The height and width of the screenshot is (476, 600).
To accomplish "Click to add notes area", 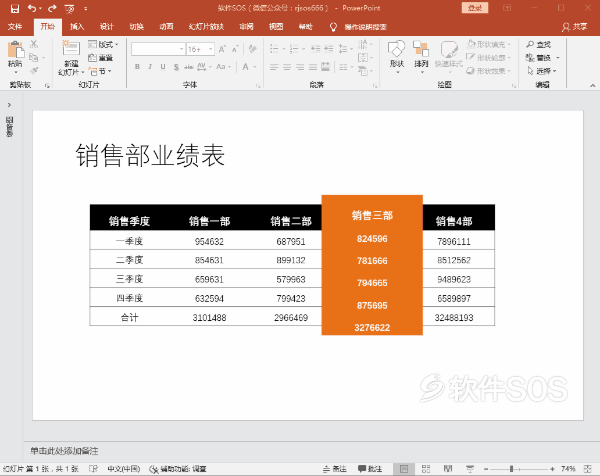I will (x=64, y=451).
